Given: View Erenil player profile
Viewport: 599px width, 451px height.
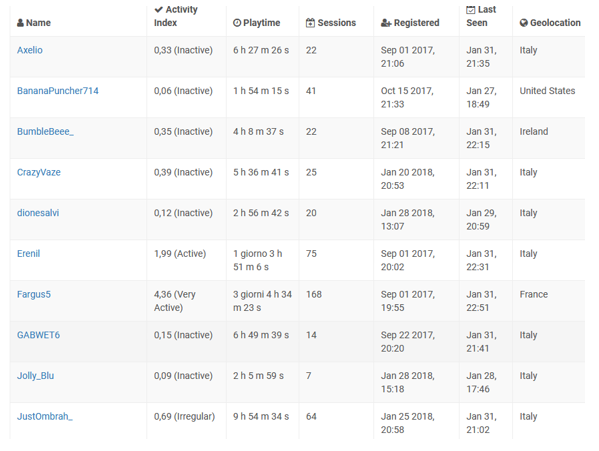Looking at the screenshot, I should (28, 254).
